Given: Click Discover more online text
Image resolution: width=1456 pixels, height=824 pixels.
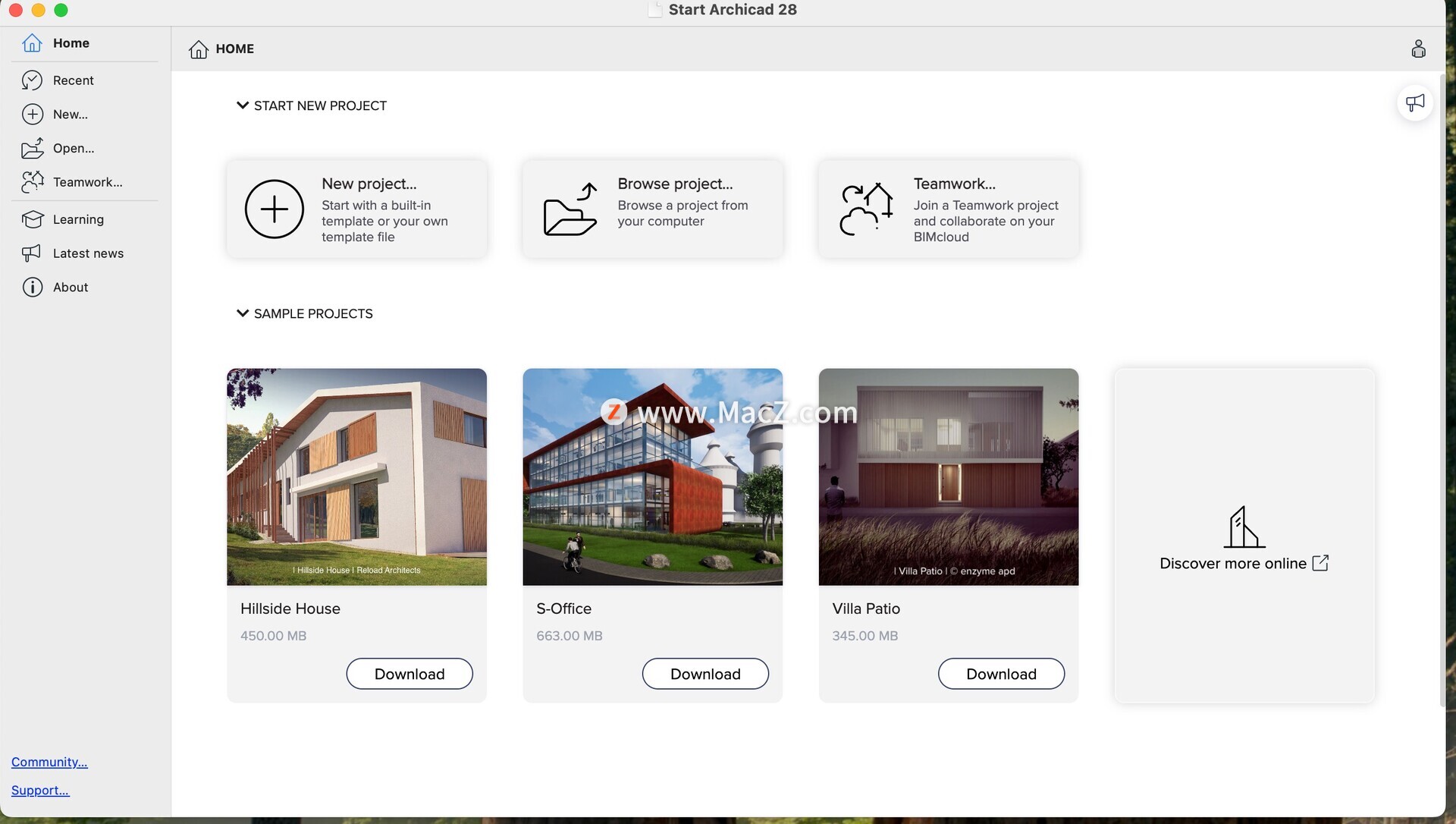Looking at the screenshot, I should 1233,563.
